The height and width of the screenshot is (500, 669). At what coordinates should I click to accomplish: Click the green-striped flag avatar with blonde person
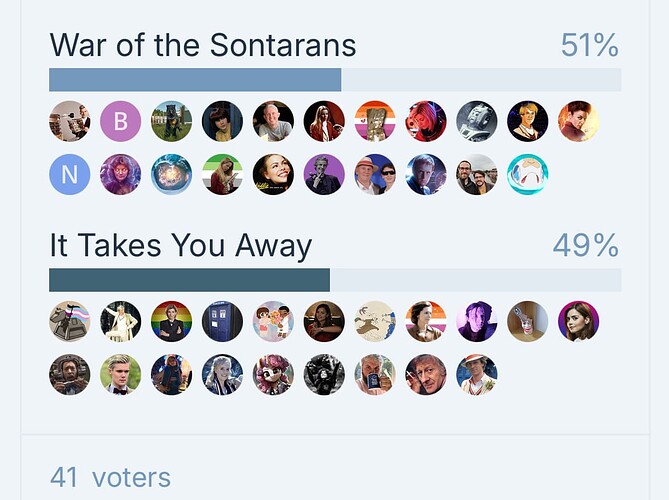pos(222,174)
